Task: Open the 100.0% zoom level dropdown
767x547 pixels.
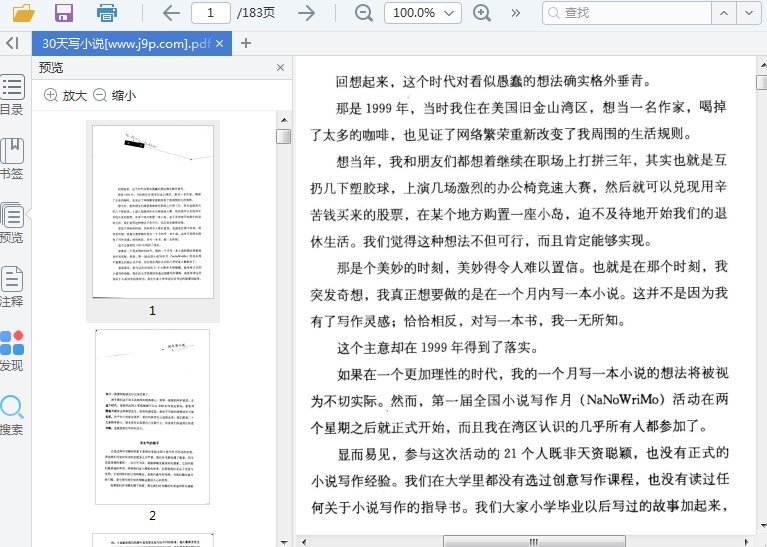Action: coord(423,13)
